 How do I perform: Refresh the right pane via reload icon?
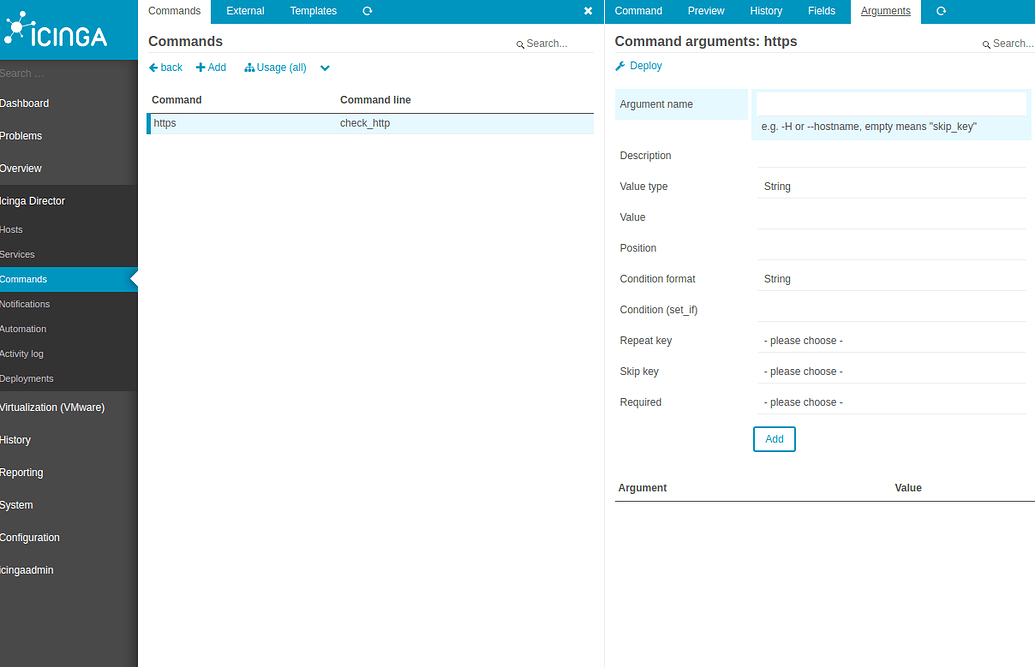pos(940,11)
